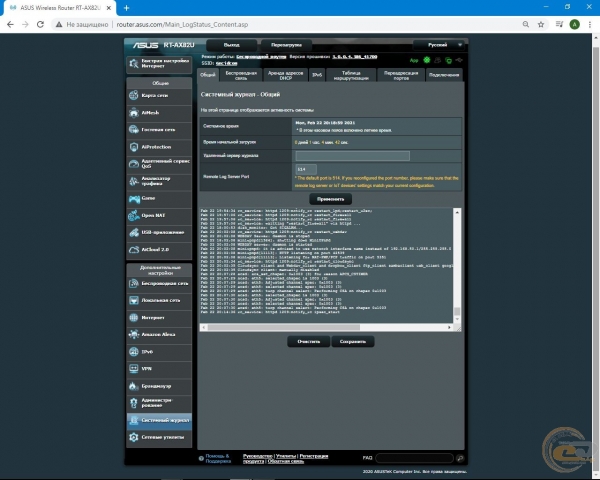Click the log horizontal scrollbar thumb

[284, 327]
